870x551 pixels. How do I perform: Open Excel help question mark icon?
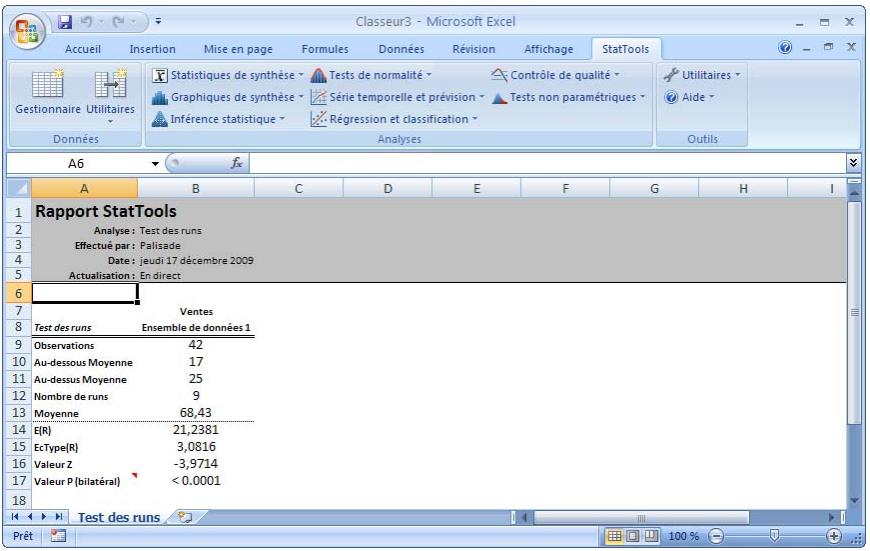click(x=785, y=47)
